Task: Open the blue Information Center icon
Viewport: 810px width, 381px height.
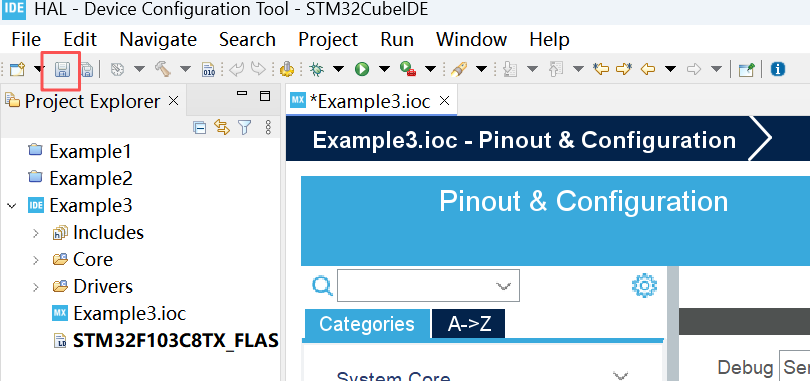Action: [x=777, y=69]
